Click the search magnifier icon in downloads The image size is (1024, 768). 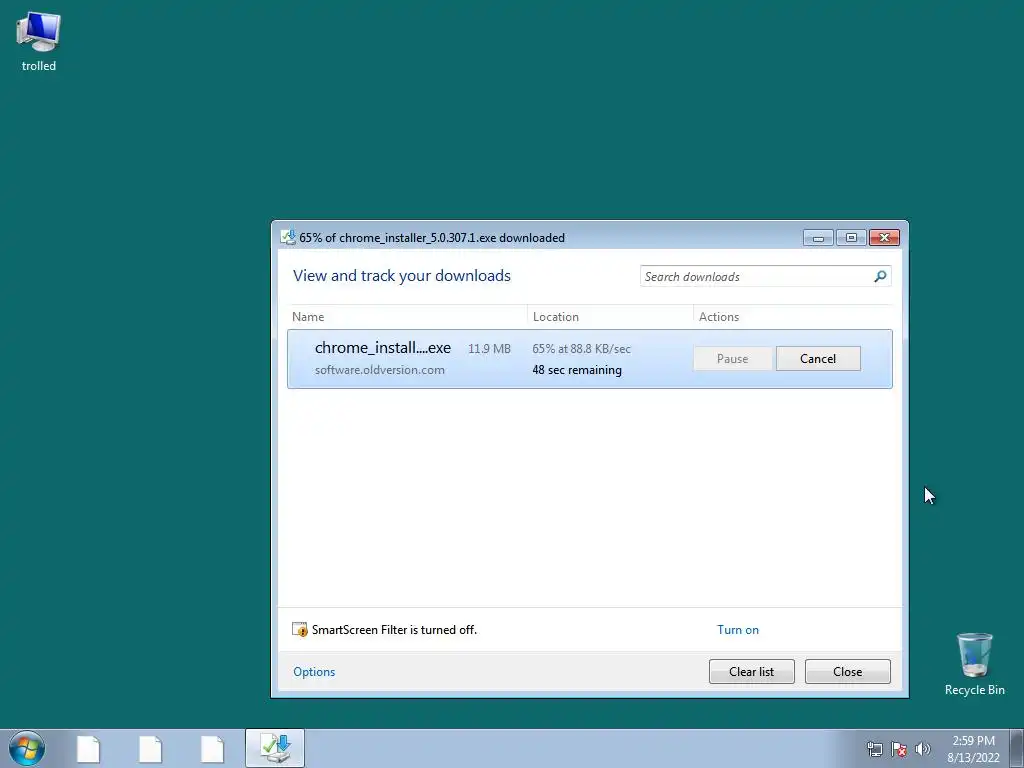[880, 276]
